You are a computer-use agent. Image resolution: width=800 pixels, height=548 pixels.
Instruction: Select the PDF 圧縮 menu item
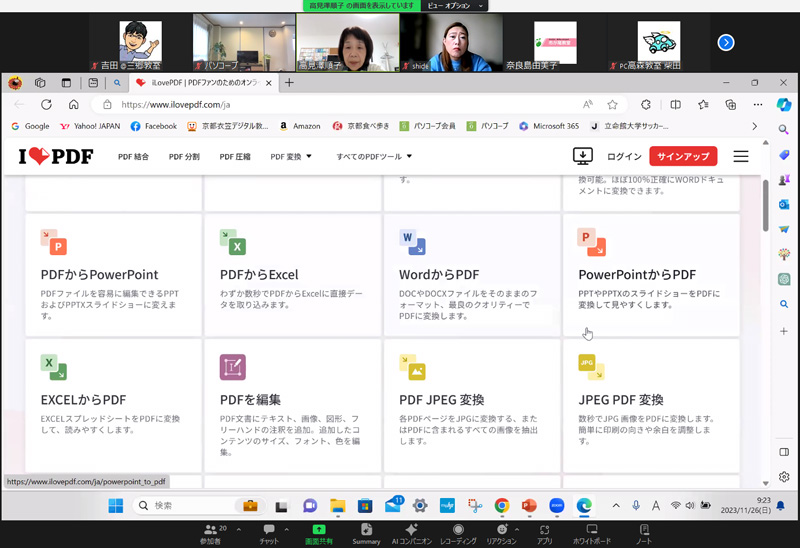235,156
